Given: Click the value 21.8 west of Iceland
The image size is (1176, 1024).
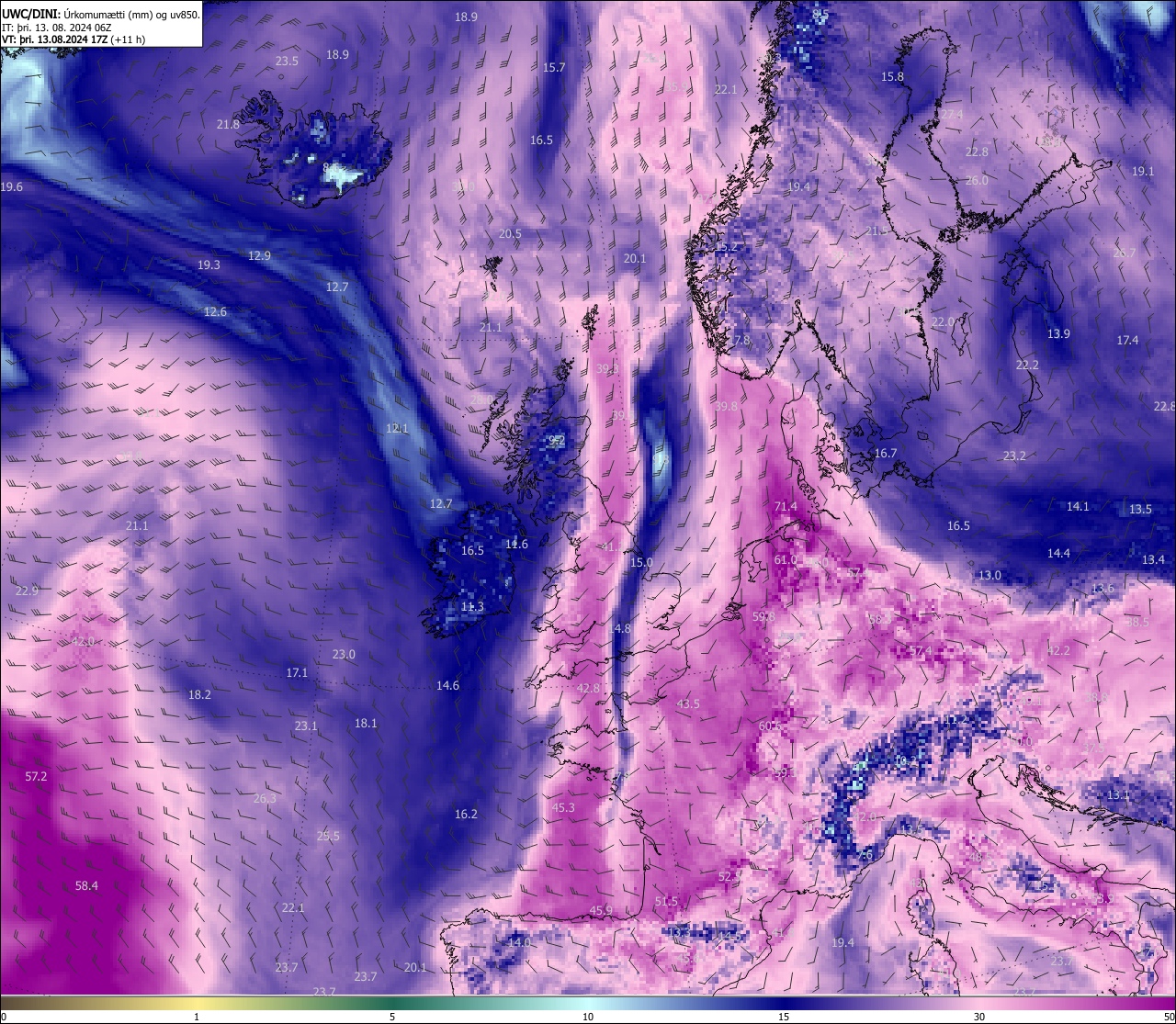Looking at the screenshot, I should tap(228, 124).
